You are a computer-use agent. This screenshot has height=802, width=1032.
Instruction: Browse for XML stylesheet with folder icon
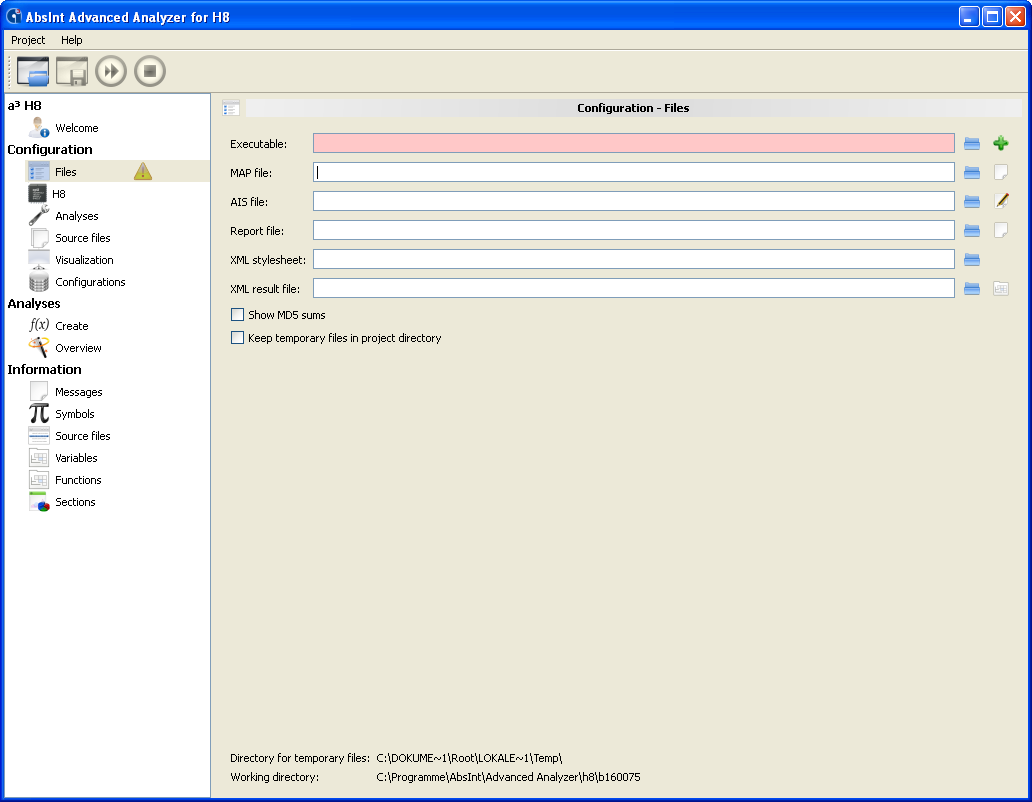(972, 259)
